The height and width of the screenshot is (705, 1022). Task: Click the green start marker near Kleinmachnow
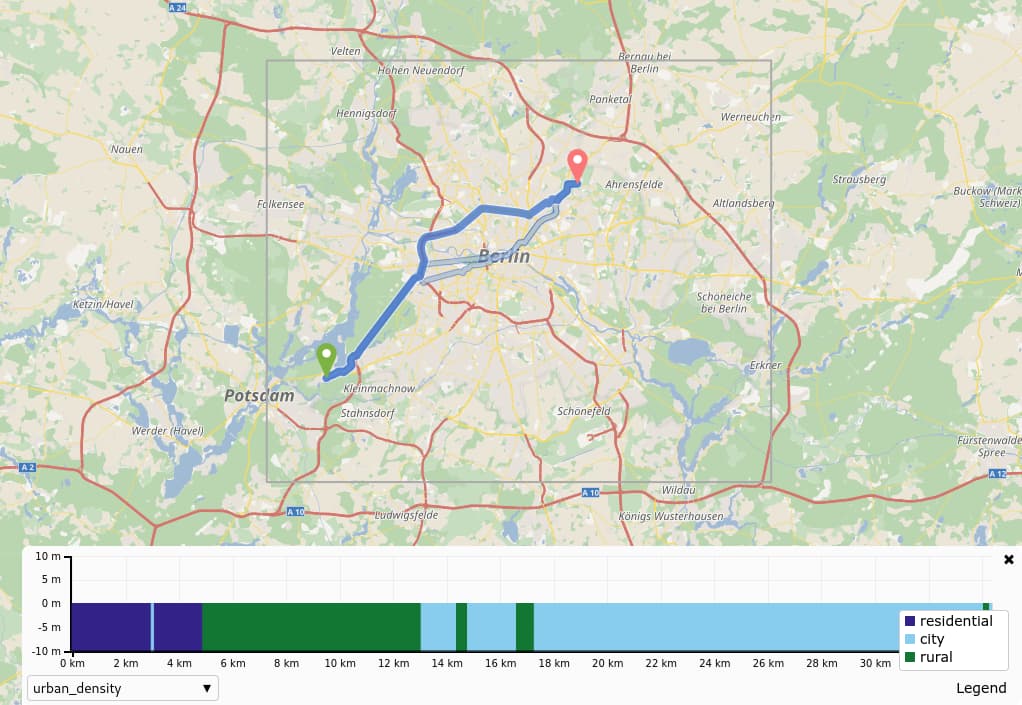coord(325,358)
